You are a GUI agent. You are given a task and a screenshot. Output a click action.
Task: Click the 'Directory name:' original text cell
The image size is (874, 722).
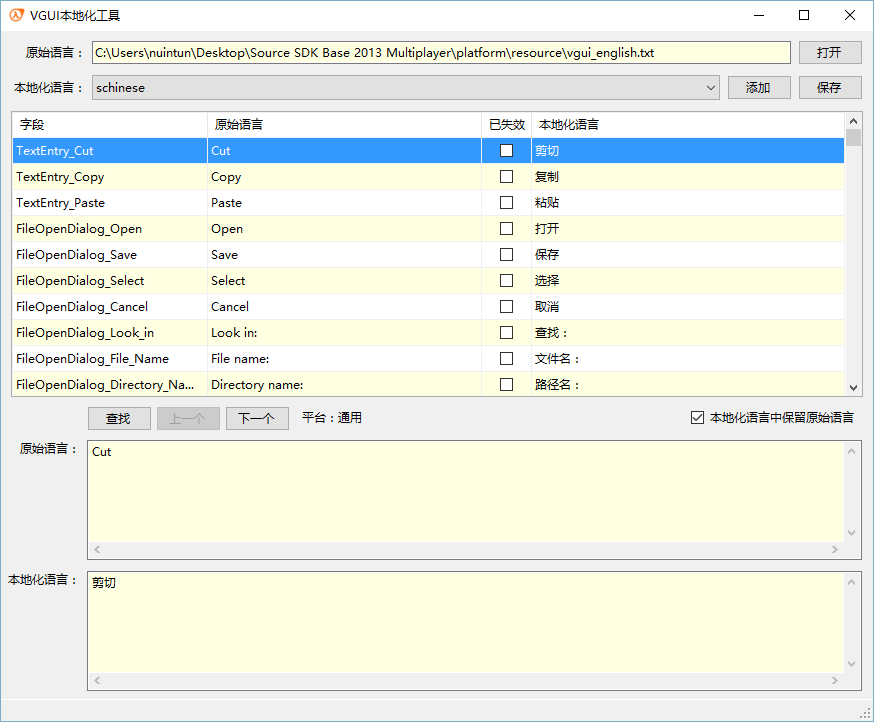[x=344, y=385]
